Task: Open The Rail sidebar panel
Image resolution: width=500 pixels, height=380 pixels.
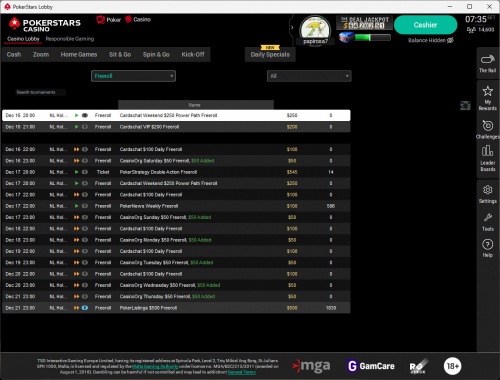Action: tap(488, 63)
